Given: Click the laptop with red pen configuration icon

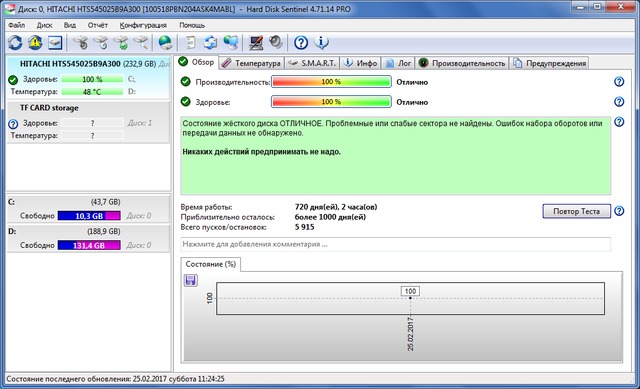Looking at the screenshot, I should 256,42.
